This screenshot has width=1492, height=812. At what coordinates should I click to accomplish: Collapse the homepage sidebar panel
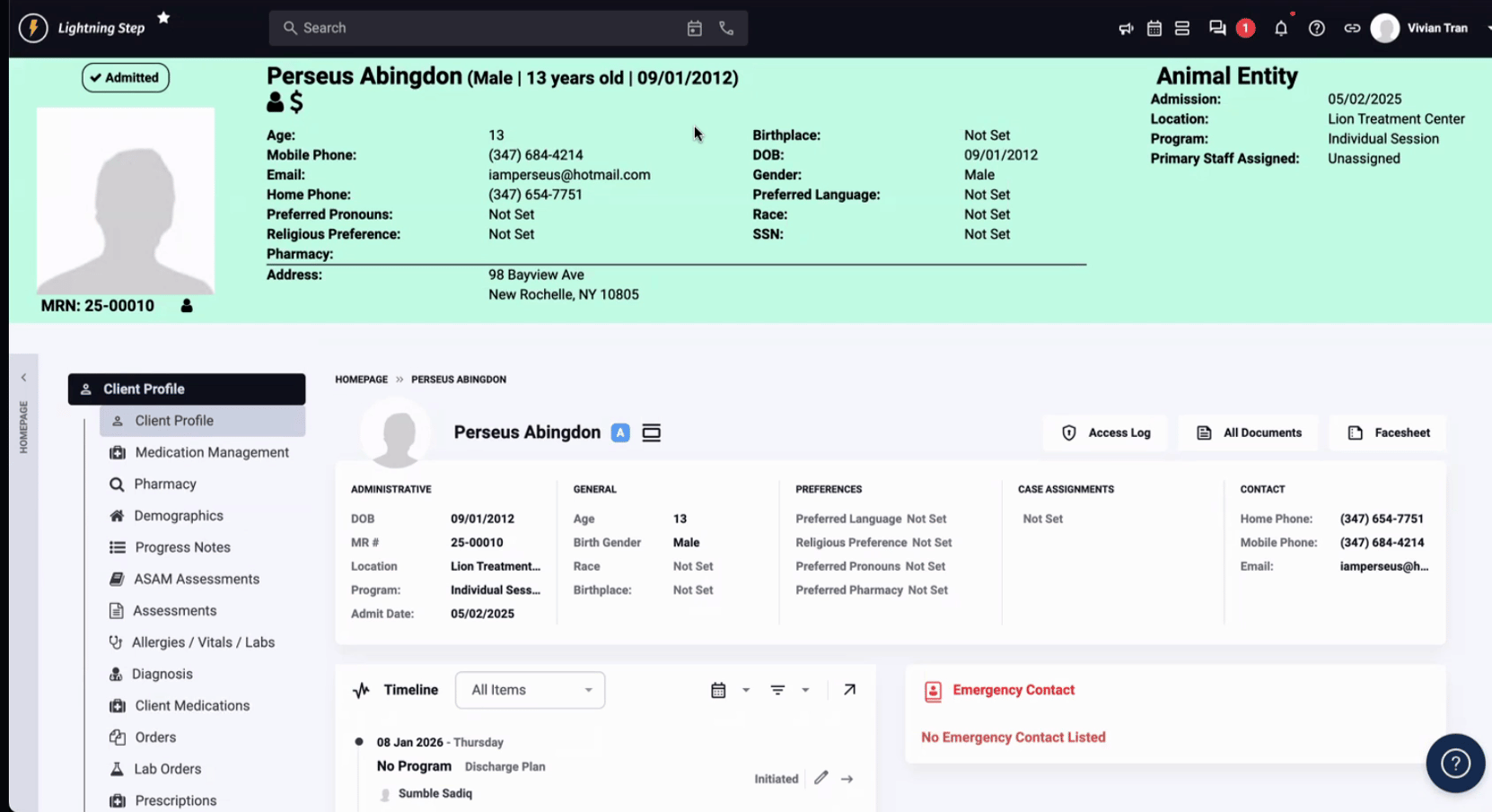tap(24, 378)
